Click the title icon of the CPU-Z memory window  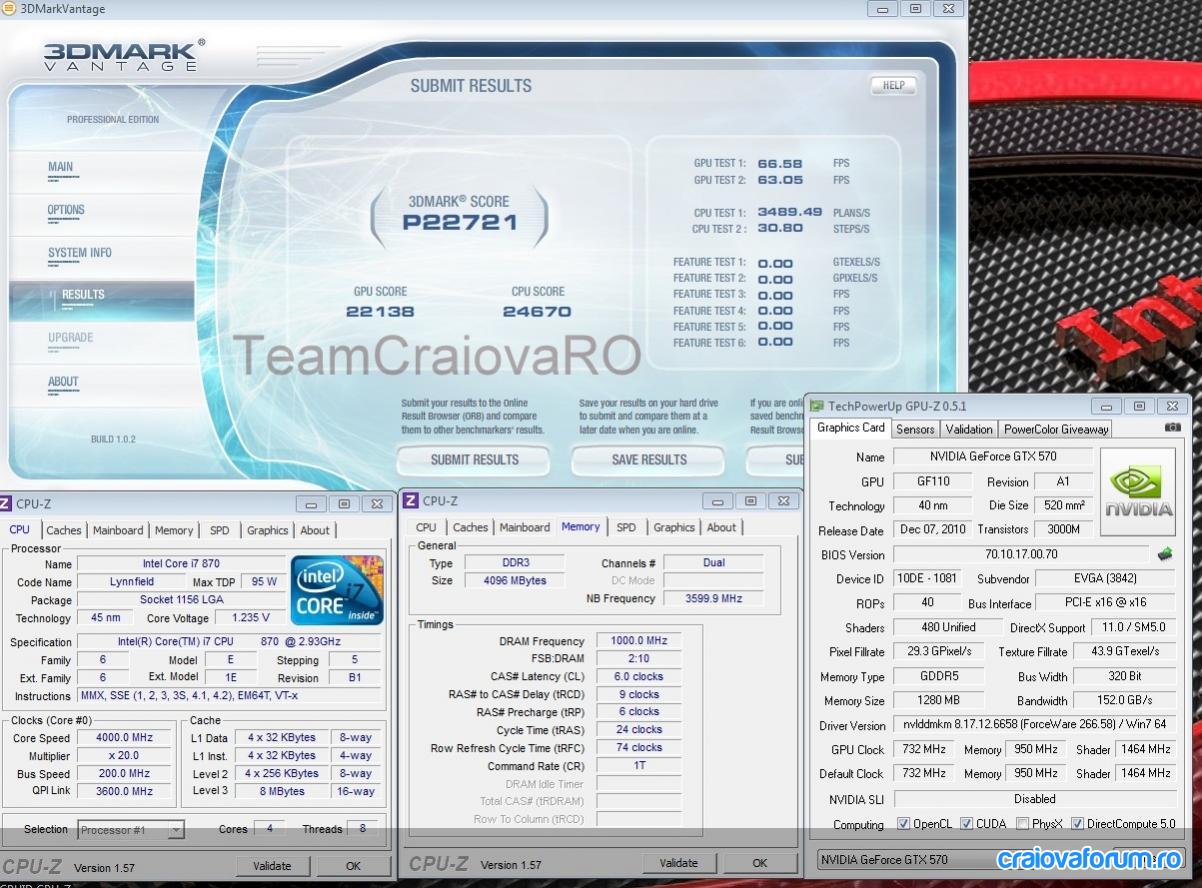[410, 500]
